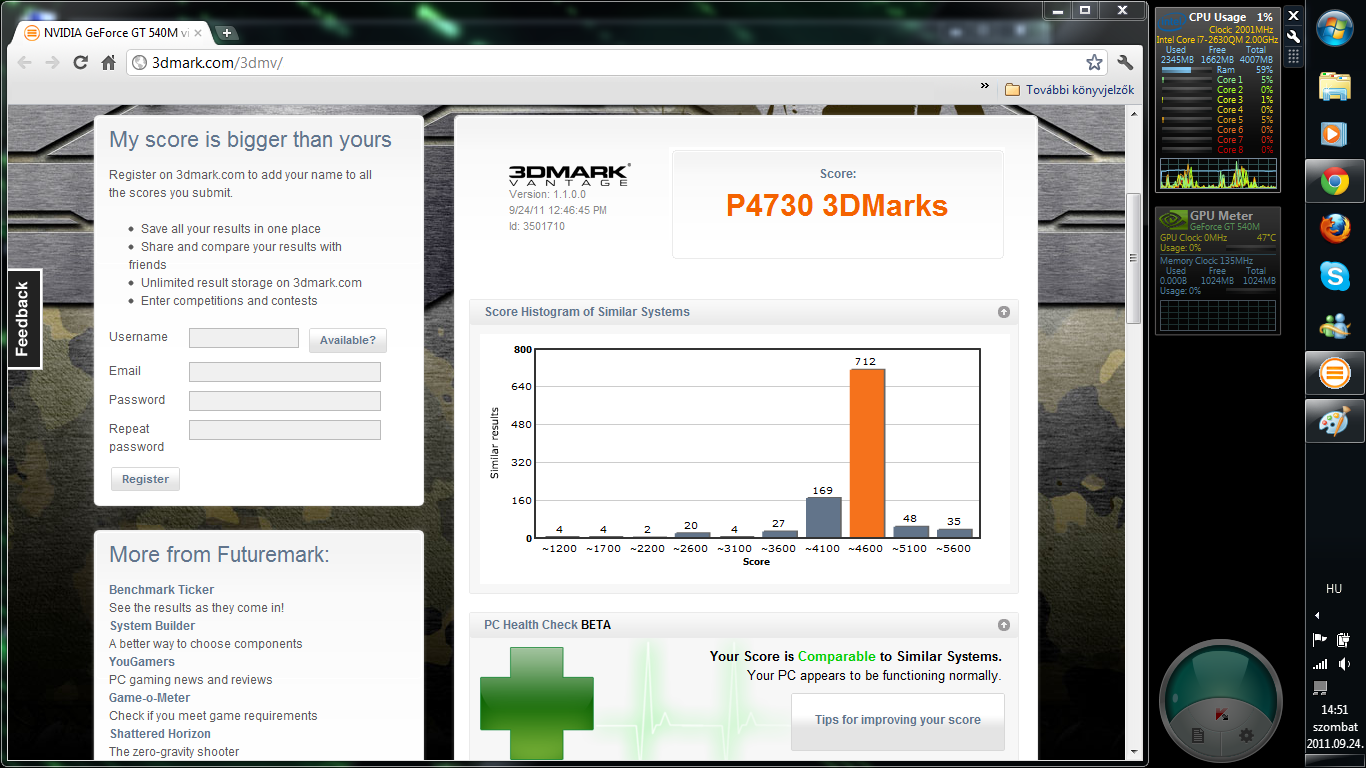Click the 169 histogram bar at ~4100
The image size is (1366, 768).
[x=823, y=517]
